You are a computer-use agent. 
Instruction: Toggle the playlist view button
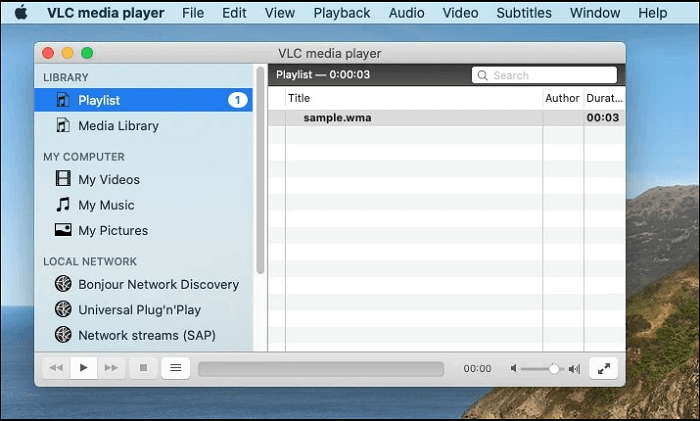click(x=175, y=368)
